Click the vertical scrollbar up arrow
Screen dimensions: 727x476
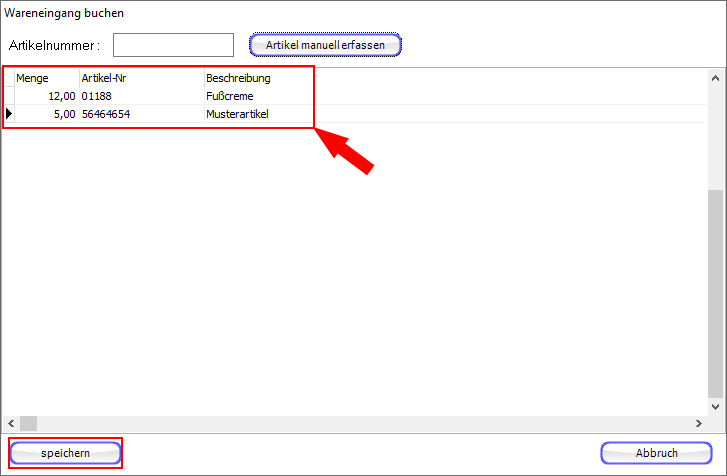[x=715, y=78]
